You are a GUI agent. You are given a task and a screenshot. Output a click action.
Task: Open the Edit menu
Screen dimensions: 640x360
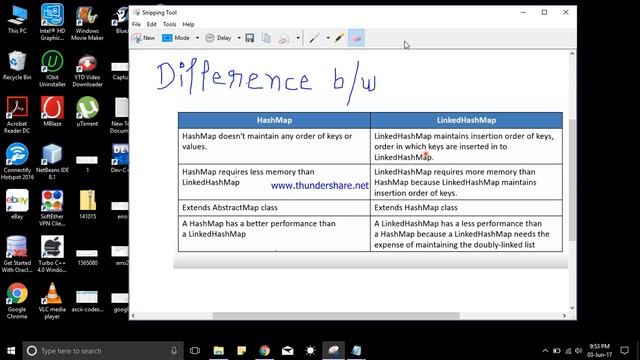tap(151, 24)
